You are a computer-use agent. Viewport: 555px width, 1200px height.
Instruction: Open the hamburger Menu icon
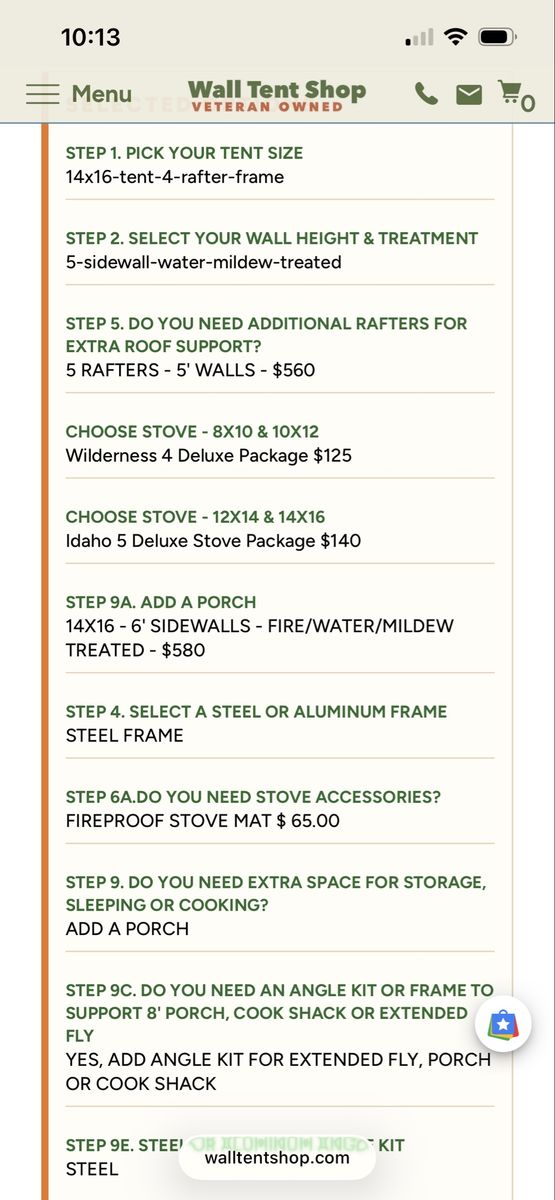pos(43,94)
